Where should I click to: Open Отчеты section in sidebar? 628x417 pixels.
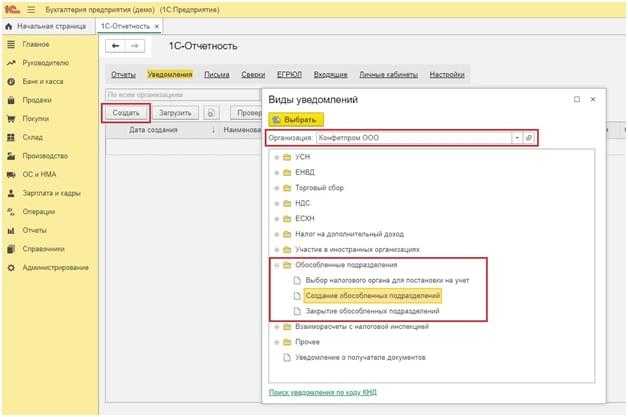34,230
